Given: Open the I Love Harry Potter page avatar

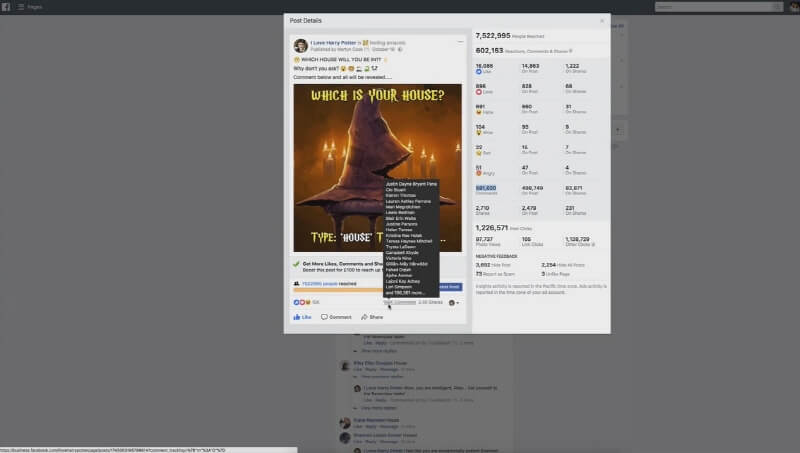Looking at the screenshot, I should point(301,46).
